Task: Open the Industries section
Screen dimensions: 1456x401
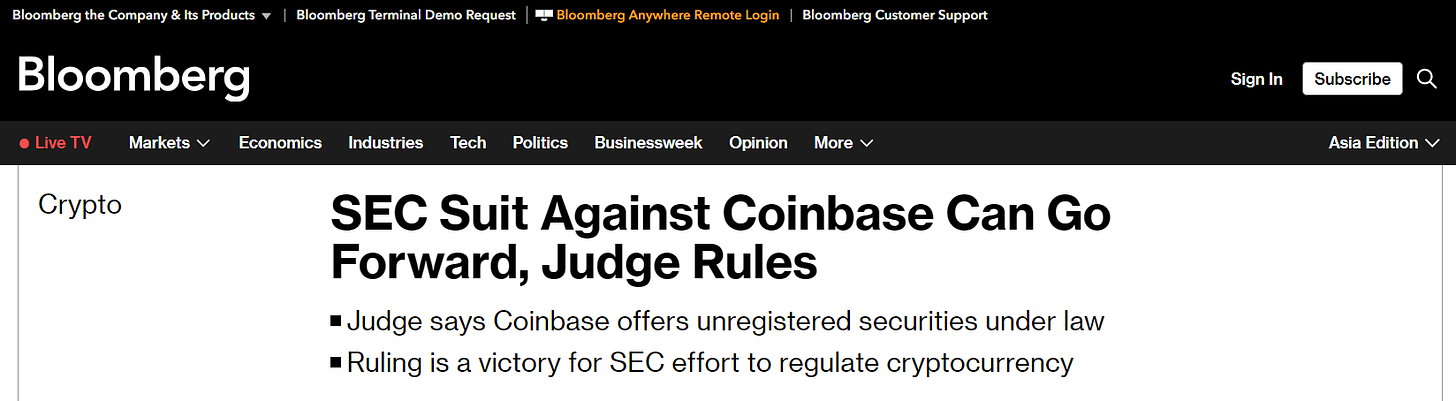Action: tap(385, 143)
